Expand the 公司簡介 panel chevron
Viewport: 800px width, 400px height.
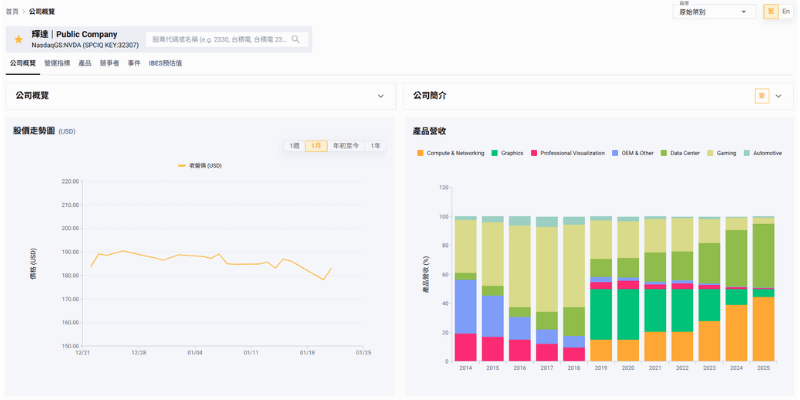[x=778, y=96]
